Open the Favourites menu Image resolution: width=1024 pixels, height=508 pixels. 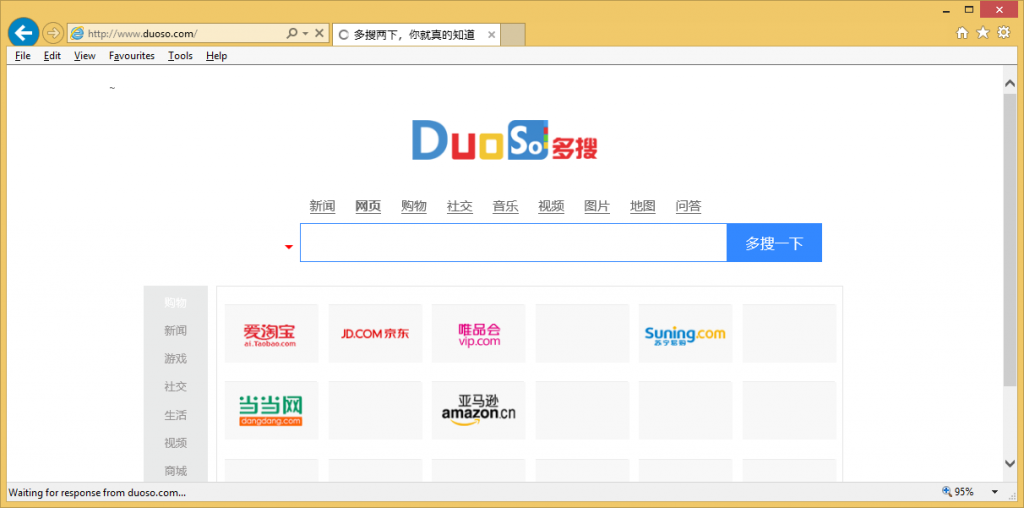pos(131,56)
